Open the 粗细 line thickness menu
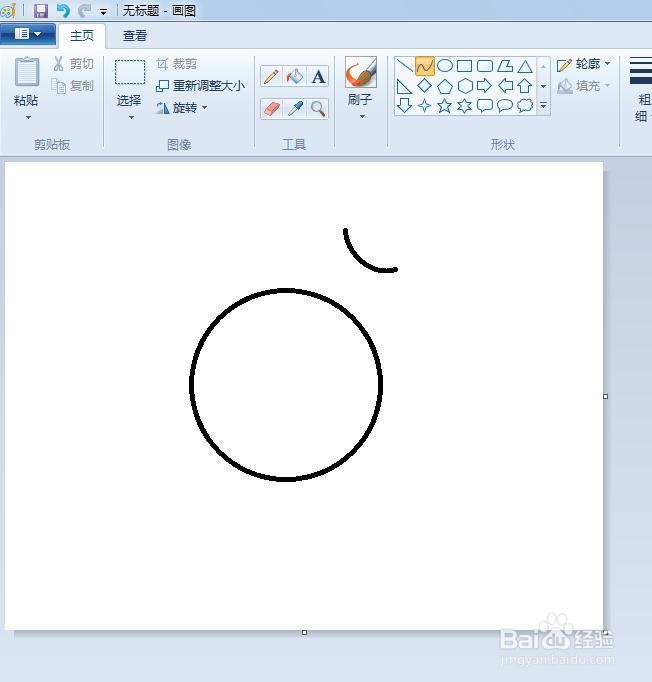 tap(642, 90)
